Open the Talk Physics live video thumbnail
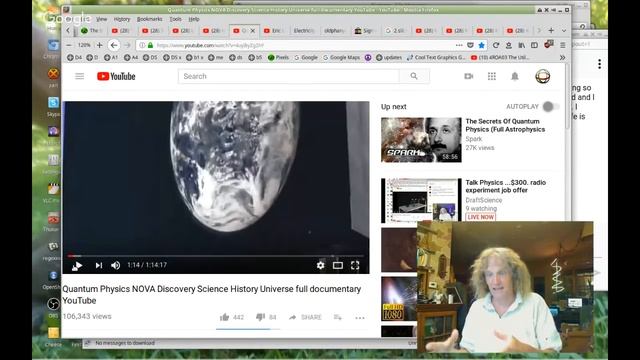This screenshot has height=360, width=640. tap(421, 201)
